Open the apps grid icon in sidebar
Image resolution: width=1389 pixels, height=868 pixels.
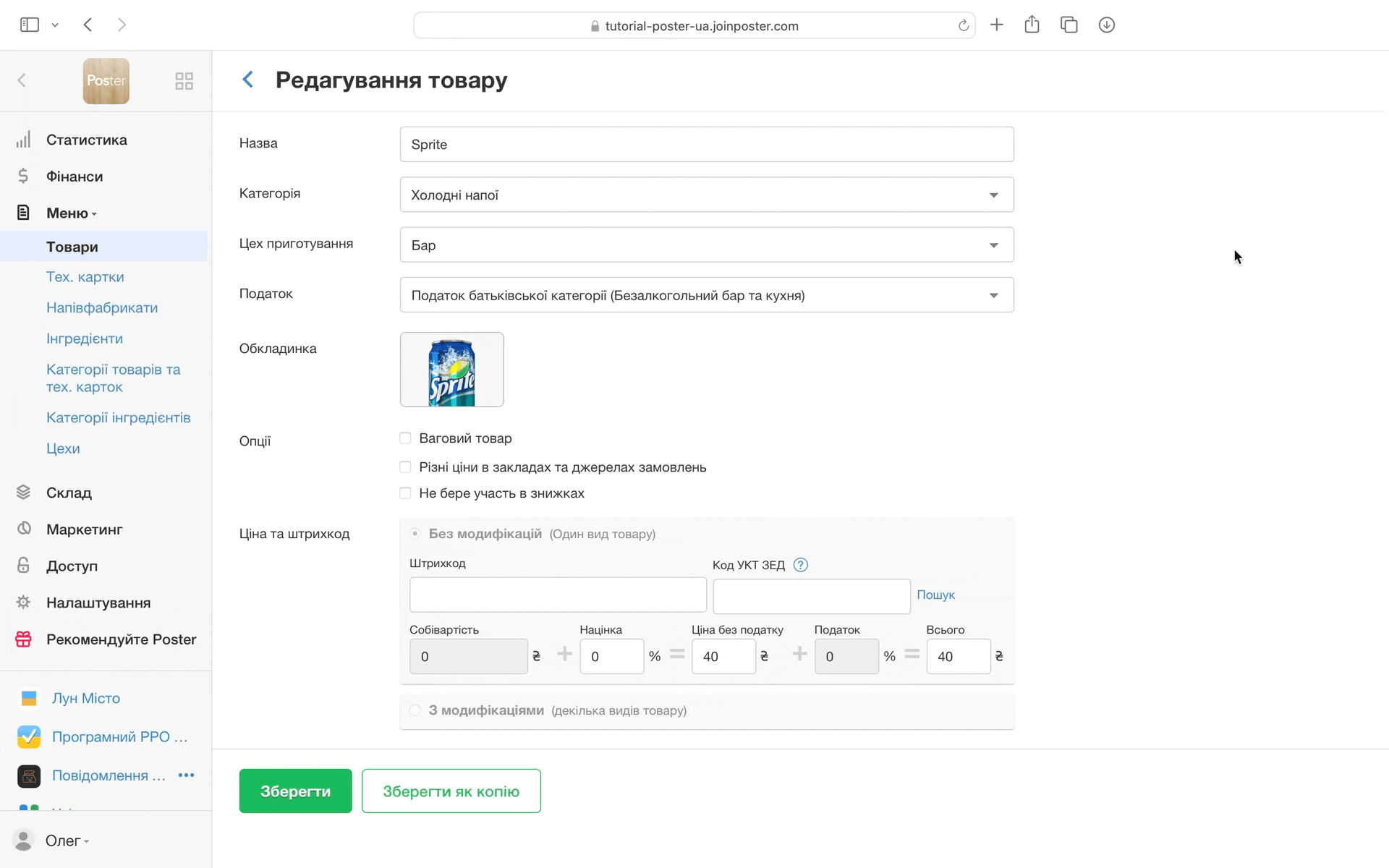(x=184, y=81)
